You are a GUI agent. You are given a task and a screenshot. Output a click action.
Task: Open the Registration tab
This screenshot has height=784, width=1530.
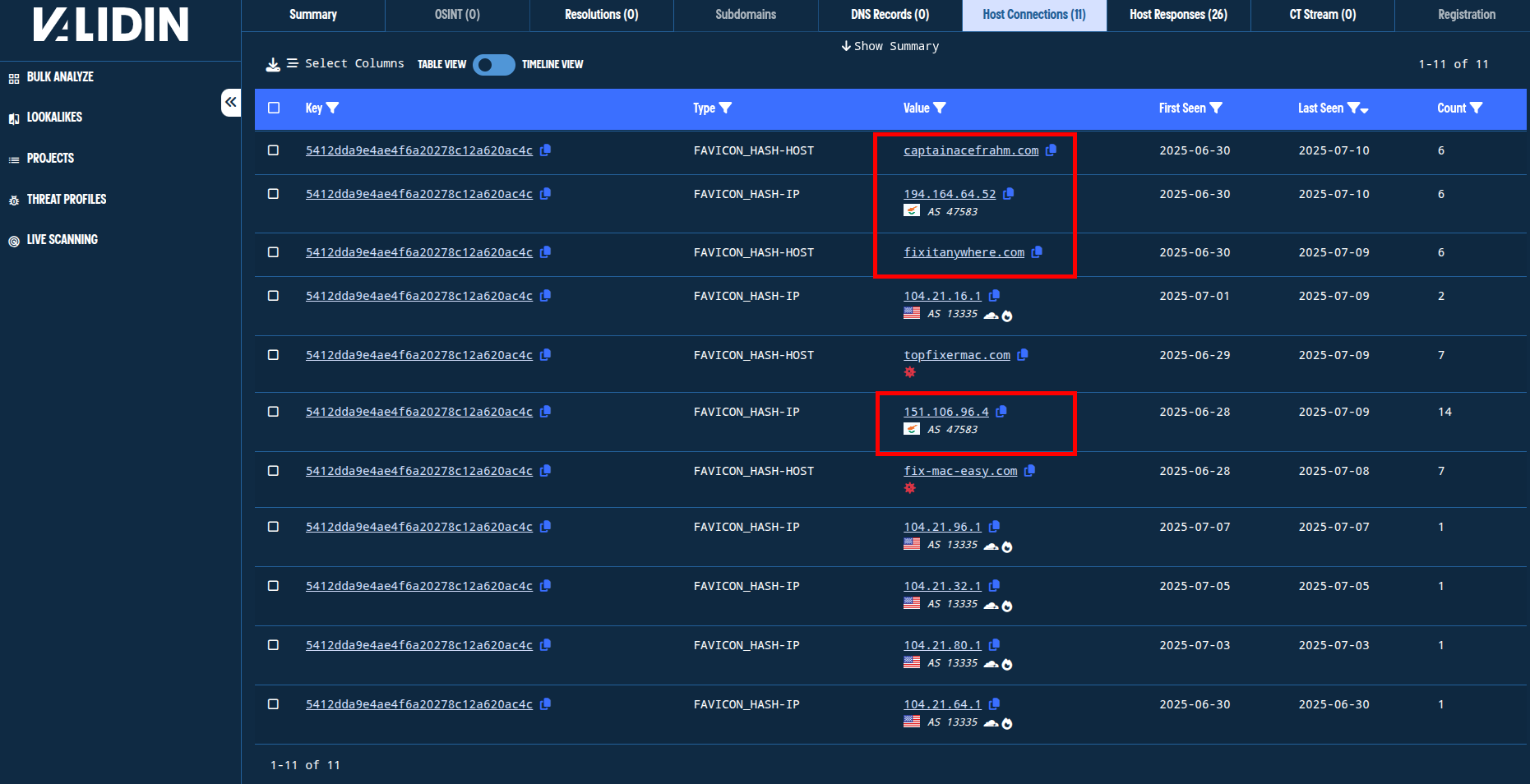(1467, 15)
